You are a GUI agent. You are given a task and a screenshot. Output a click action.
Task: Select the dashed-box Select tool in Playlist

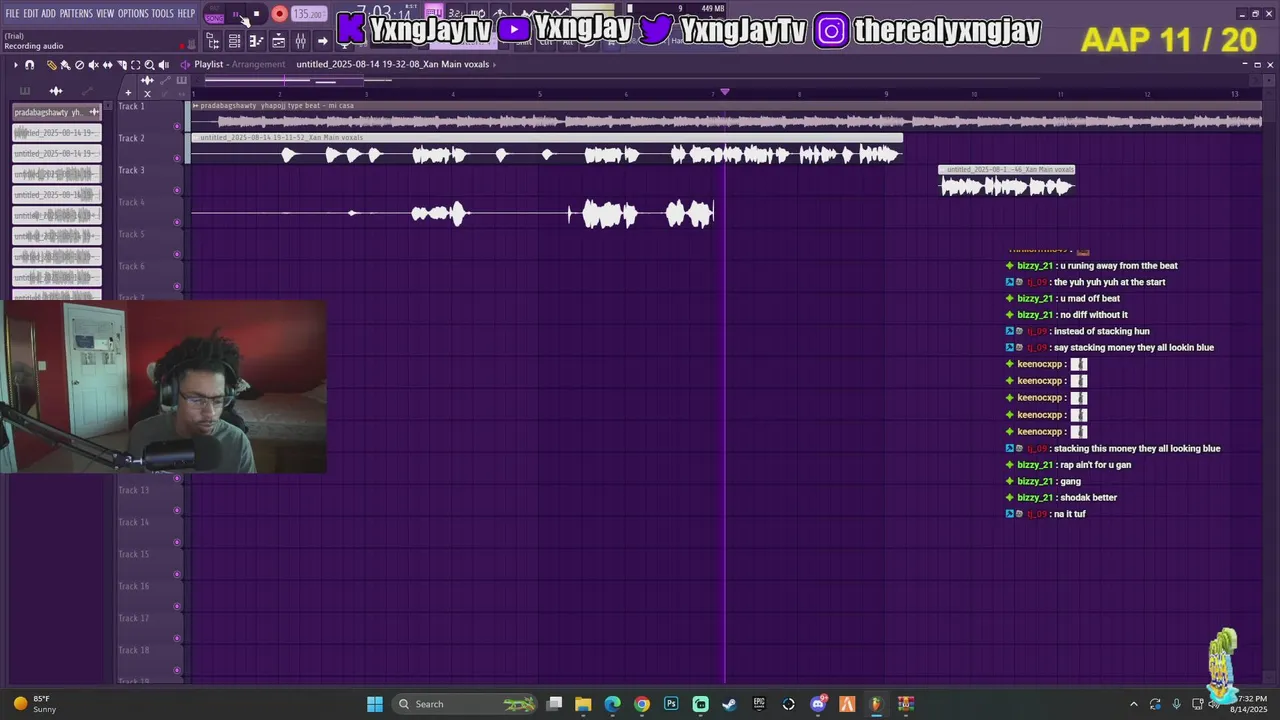(x=136, y=65)
